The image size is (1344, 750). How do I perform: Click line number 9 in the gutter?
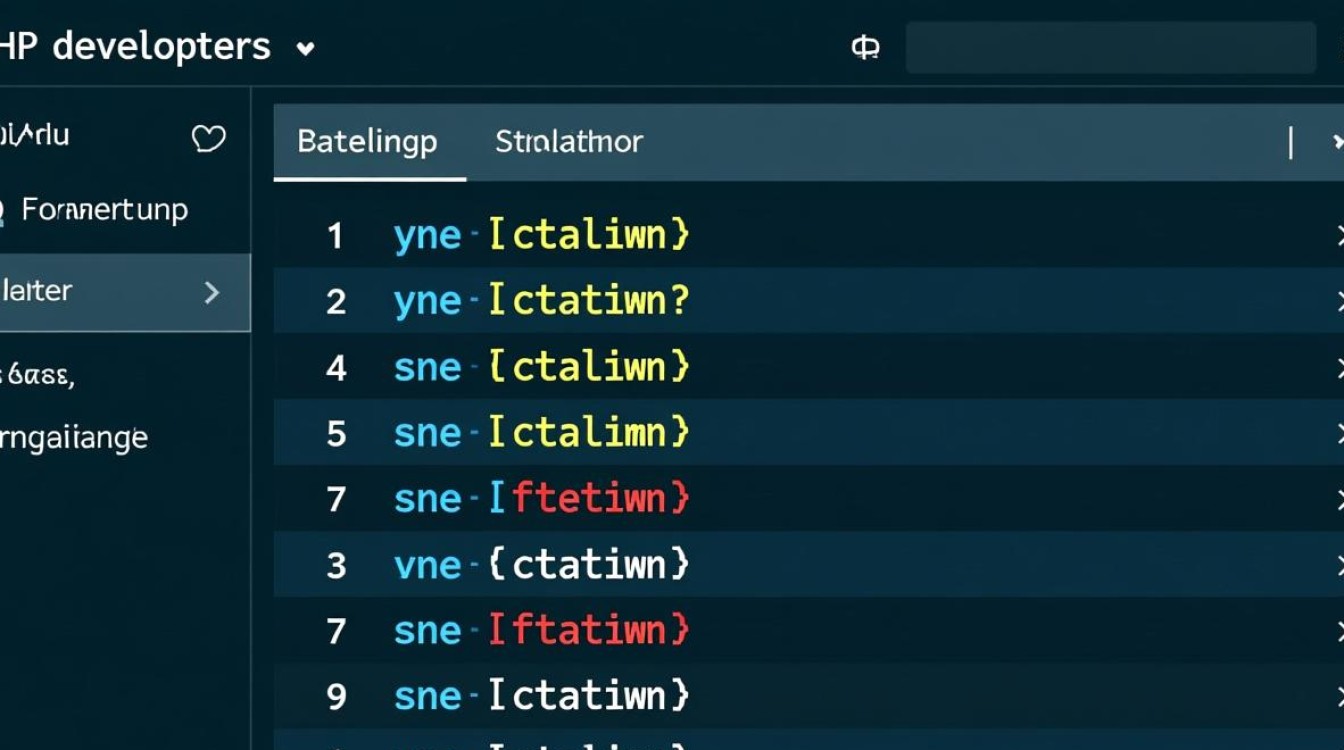[x=336, y=696]
